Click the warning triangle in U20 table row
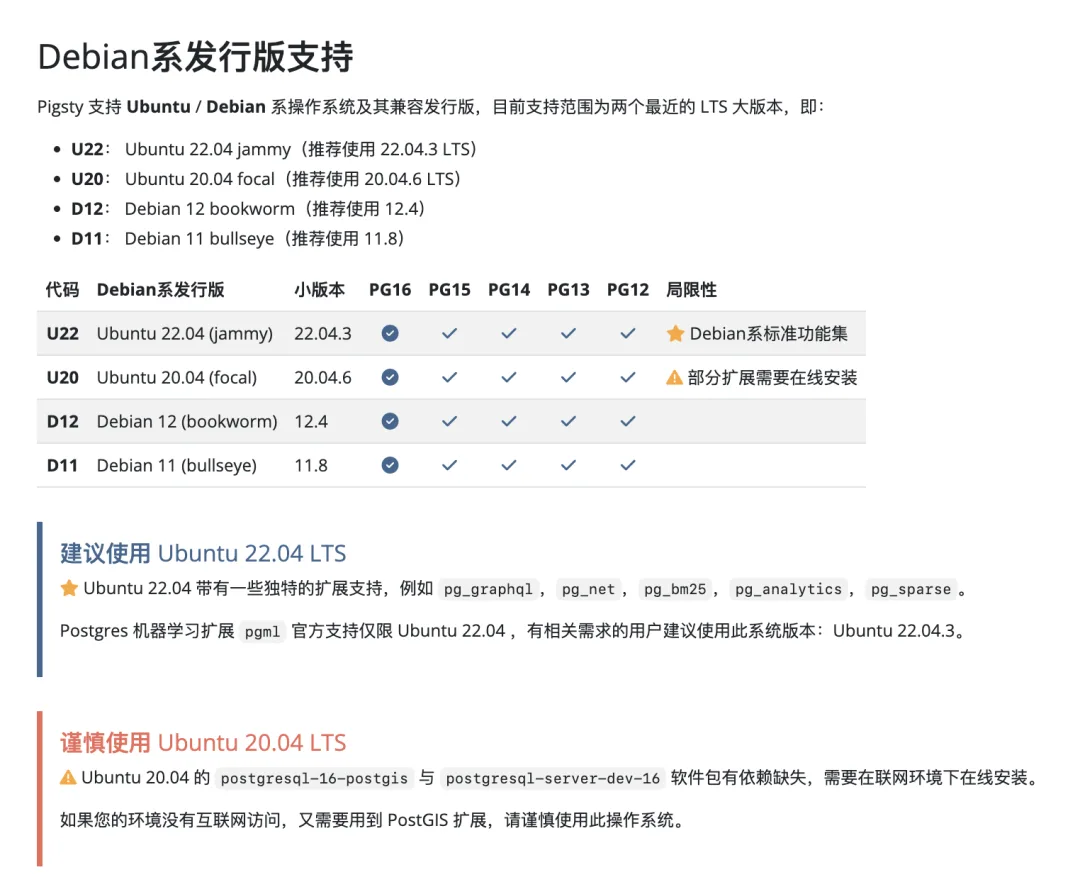The width and height of the screenshot is (1080, 882). (674, 378)
